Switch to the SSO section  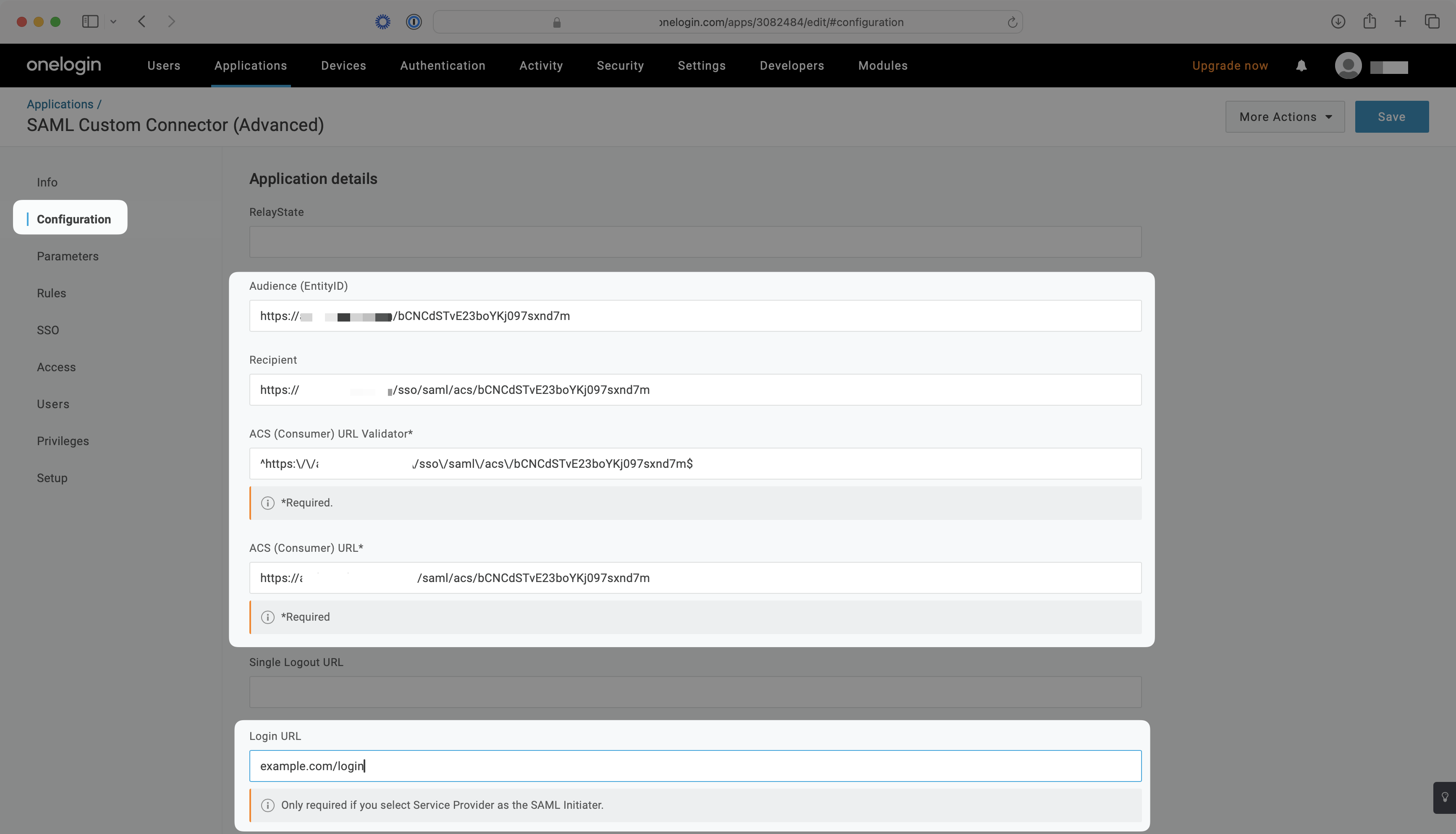coord(47,330)
